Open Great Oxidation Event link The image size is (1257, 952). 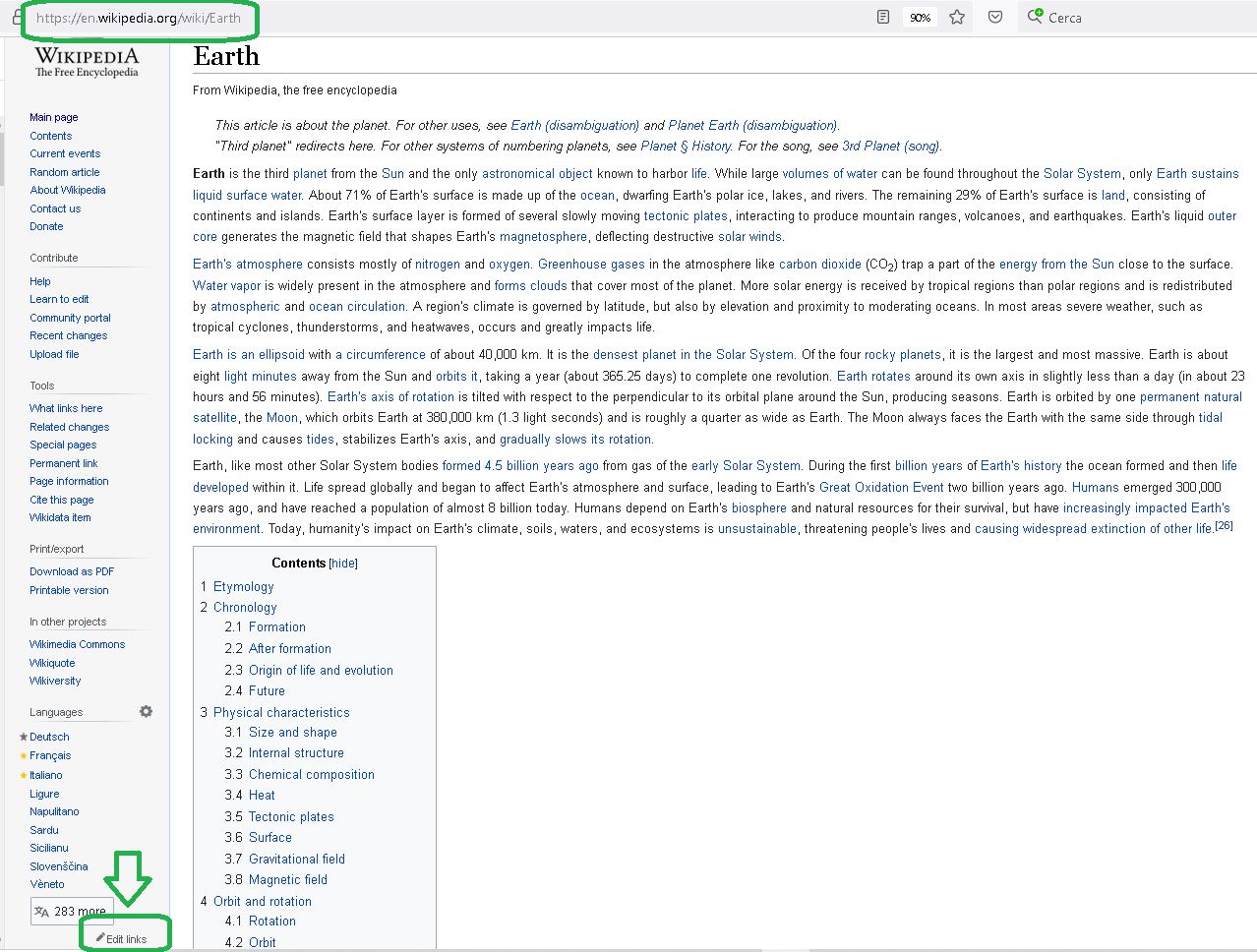[881, 487]
